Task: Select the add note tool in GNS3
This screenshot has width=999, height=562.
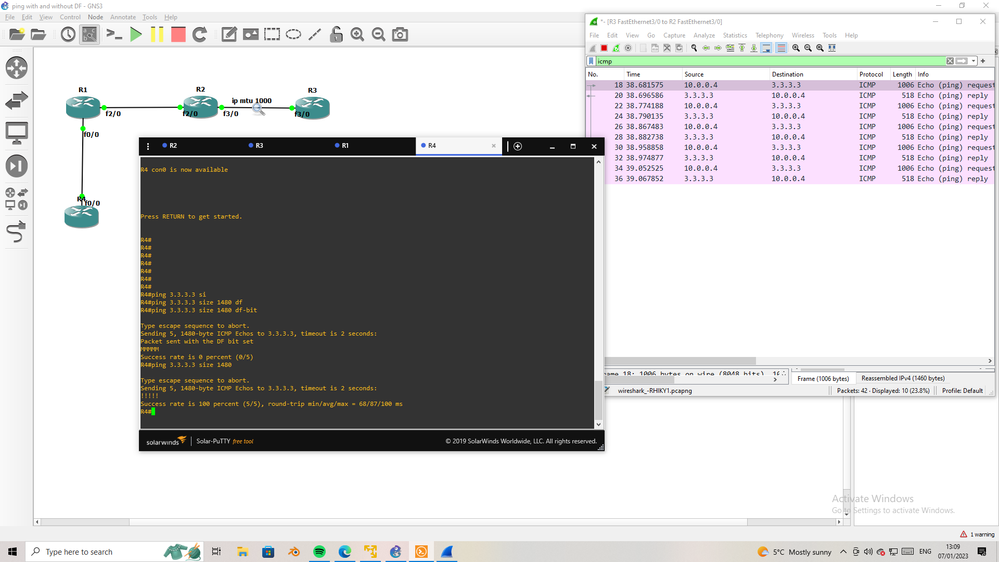Action: point(229,34)
